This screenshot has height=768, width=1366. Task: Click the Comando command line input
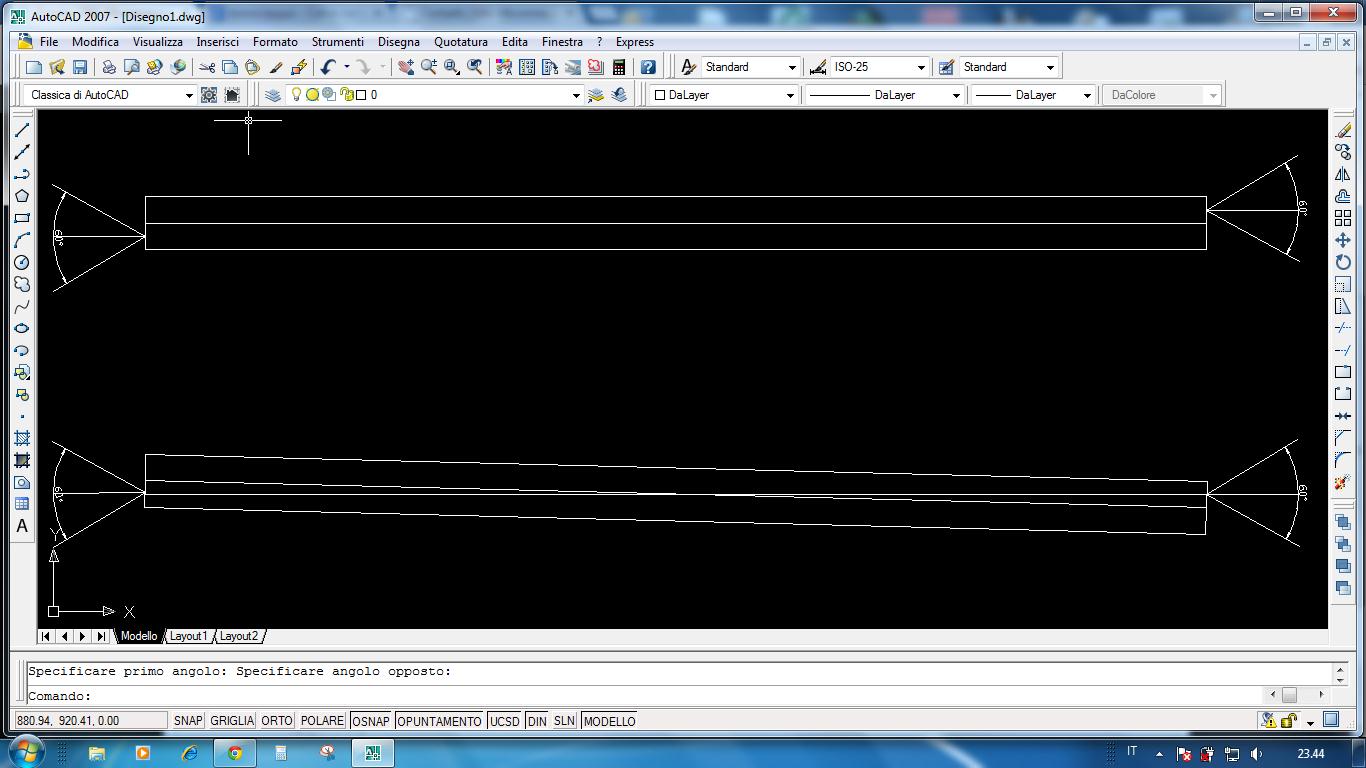tap(647, 696)
